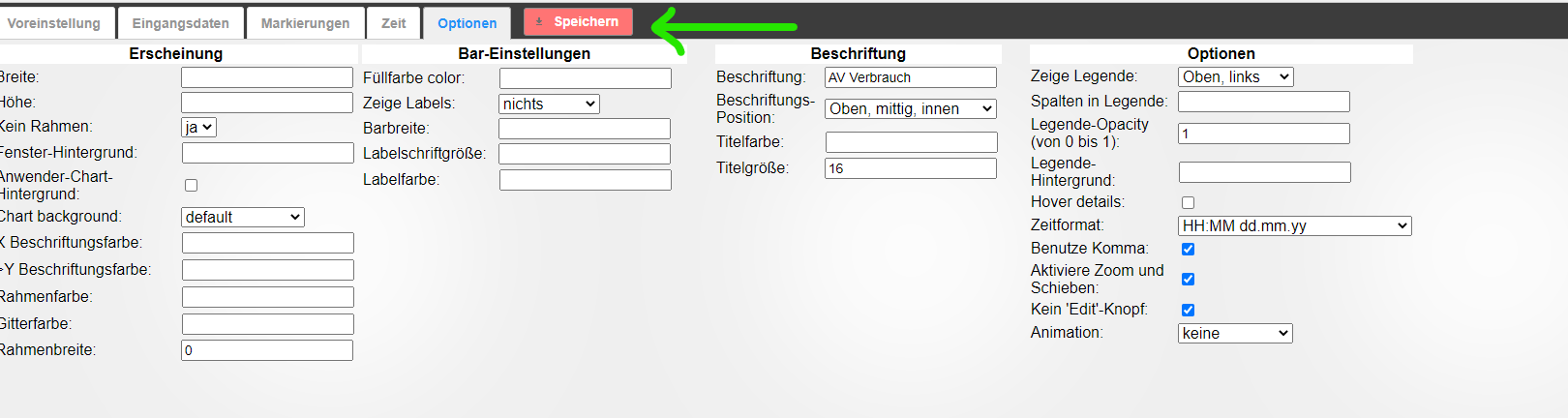The image size is (1568, 418).
Task: Disable Aktiviere Zoom und Schieben
Action: [1188, 279]
